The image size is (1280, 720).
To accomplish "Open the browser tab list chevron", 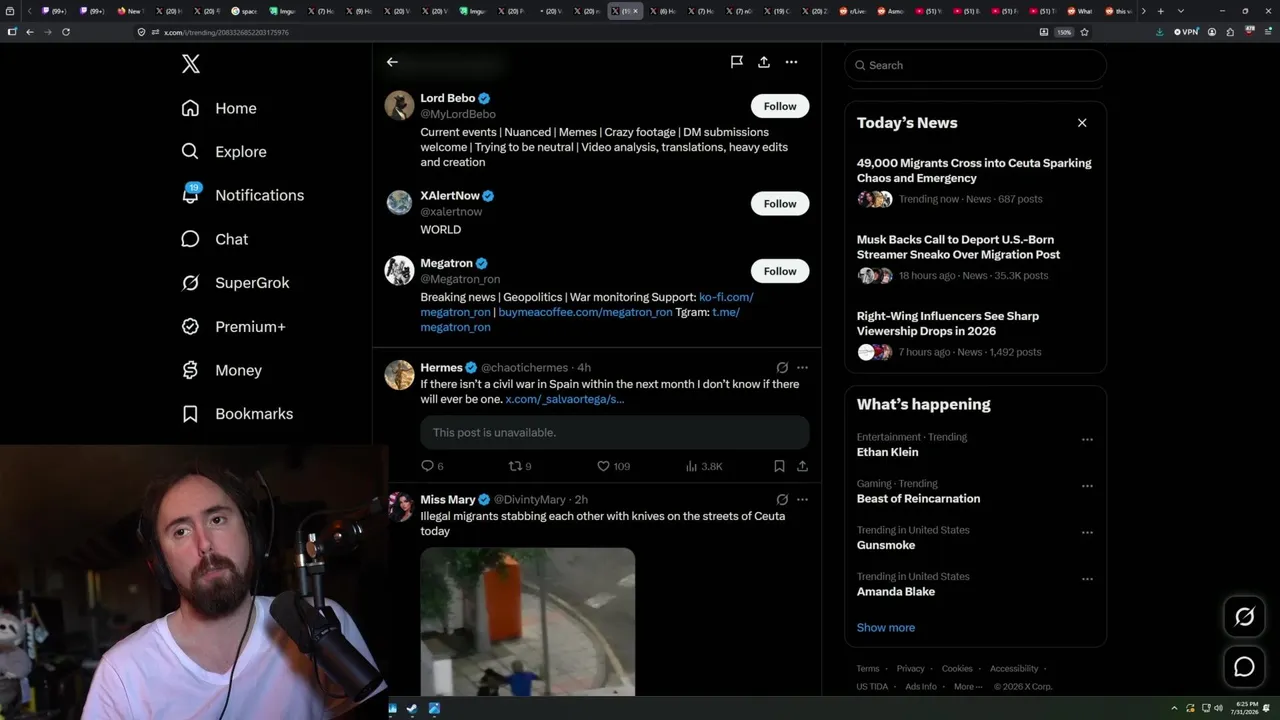I will click(1180, 11).
